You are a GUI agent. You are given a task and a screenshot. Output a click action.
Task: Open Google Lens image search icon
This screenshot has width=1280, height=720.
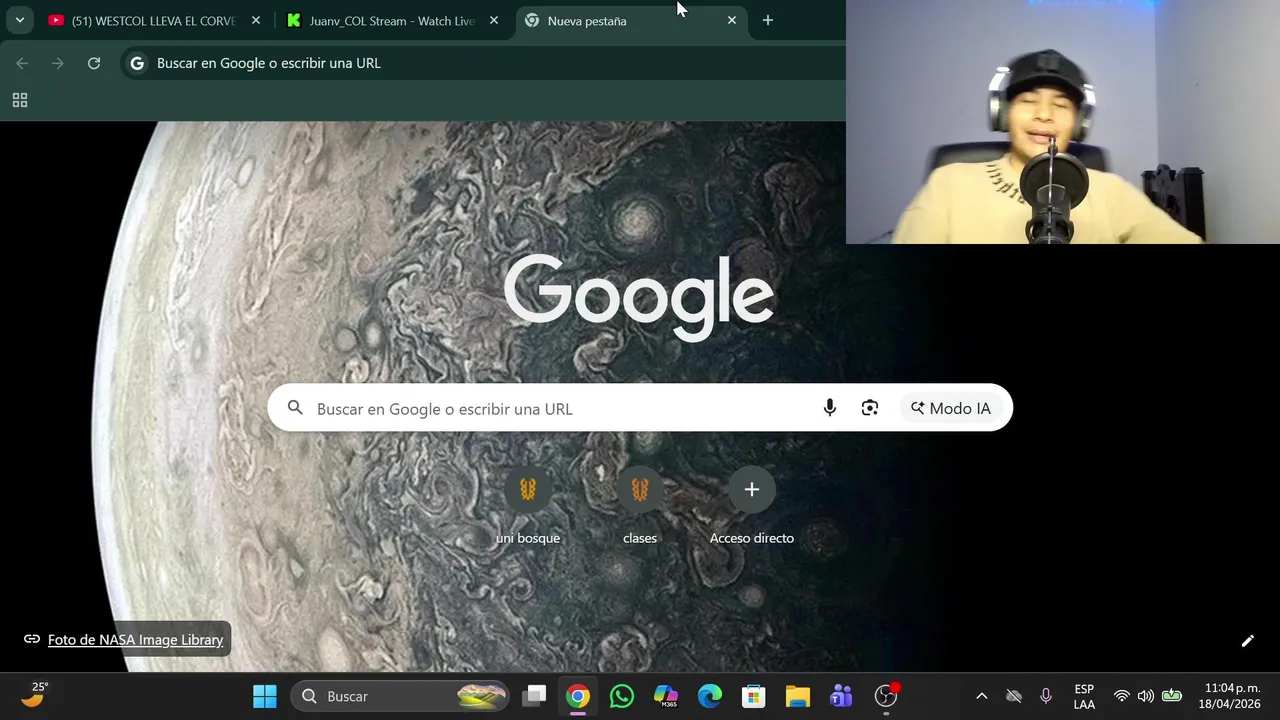point(870,408)
